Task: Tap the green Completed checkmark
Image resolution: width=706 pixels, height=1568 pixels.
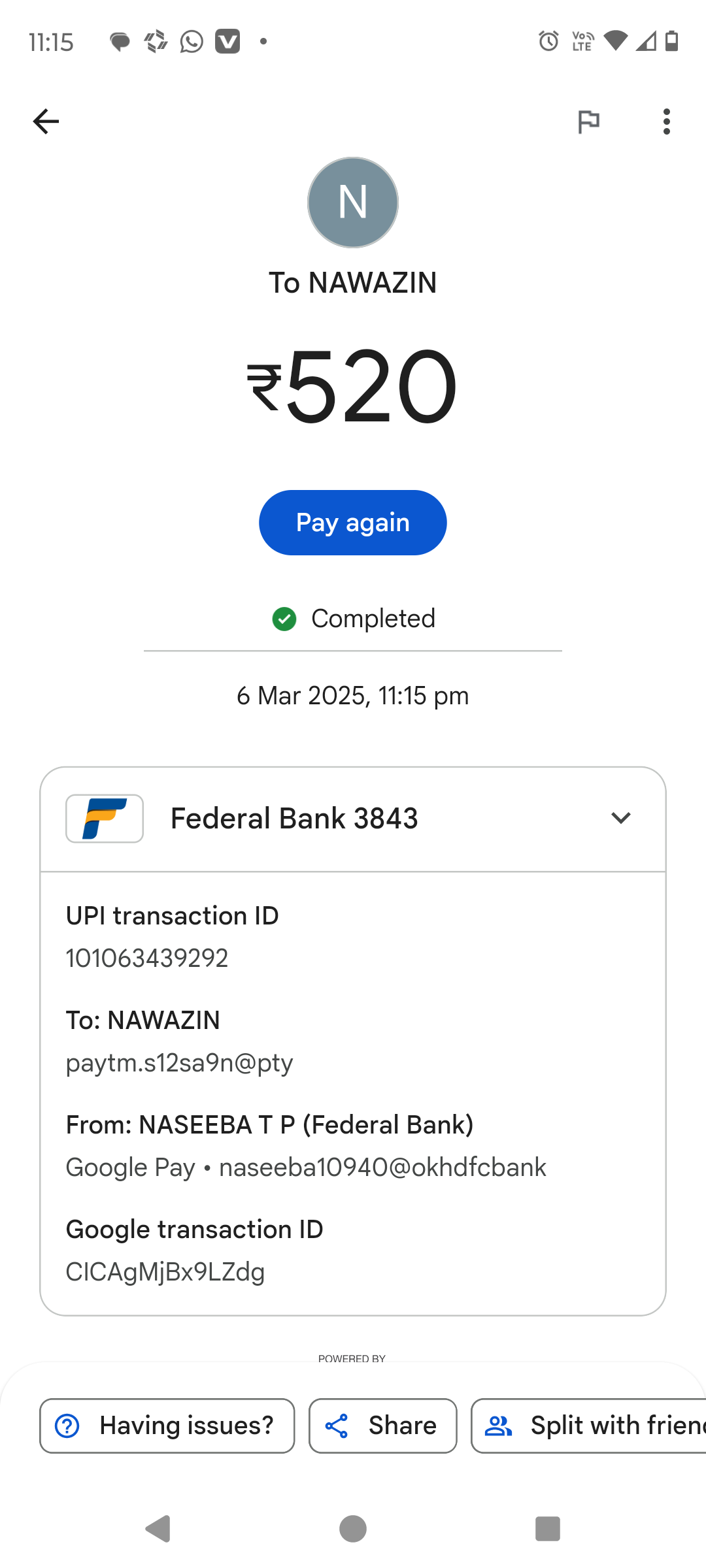Action: coord(284,619)
